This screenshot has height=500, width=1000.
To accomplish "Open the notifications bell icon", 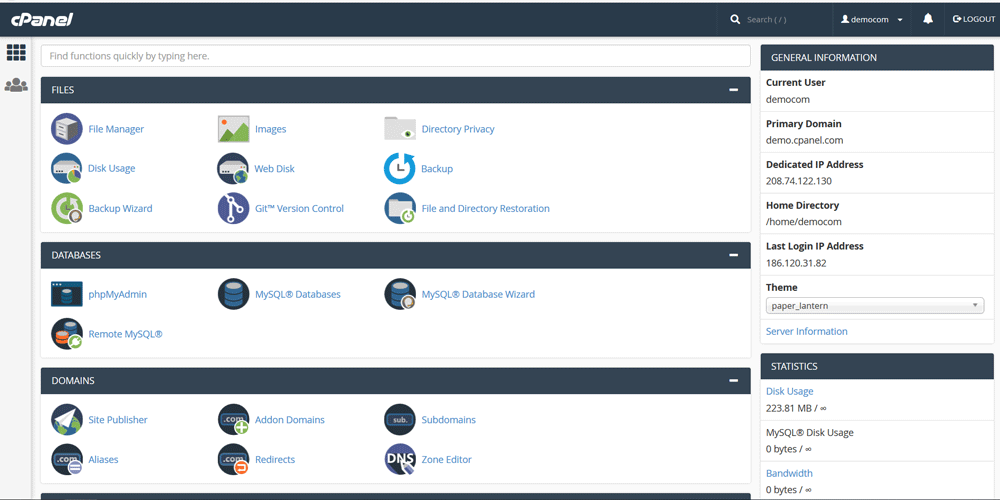I will point(928,19).
